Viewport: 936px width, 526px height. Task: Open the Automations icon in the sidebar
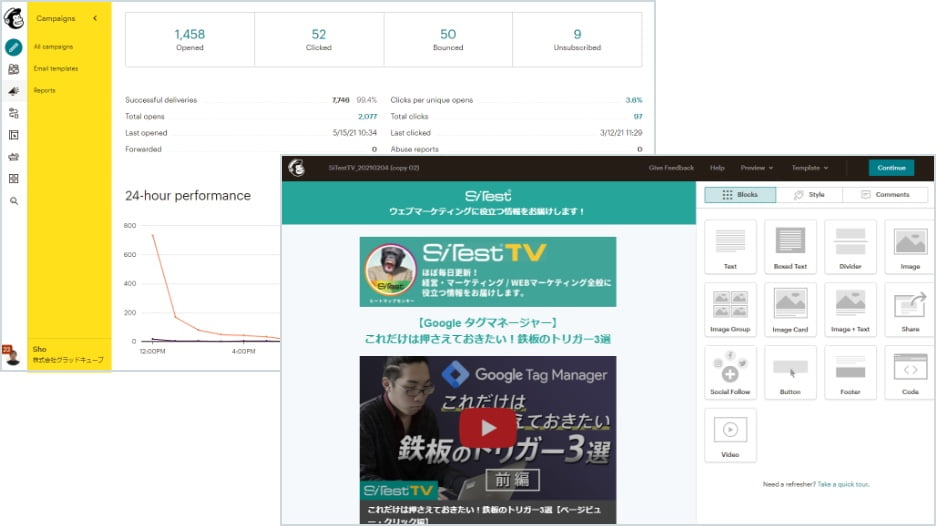point(14,113)
